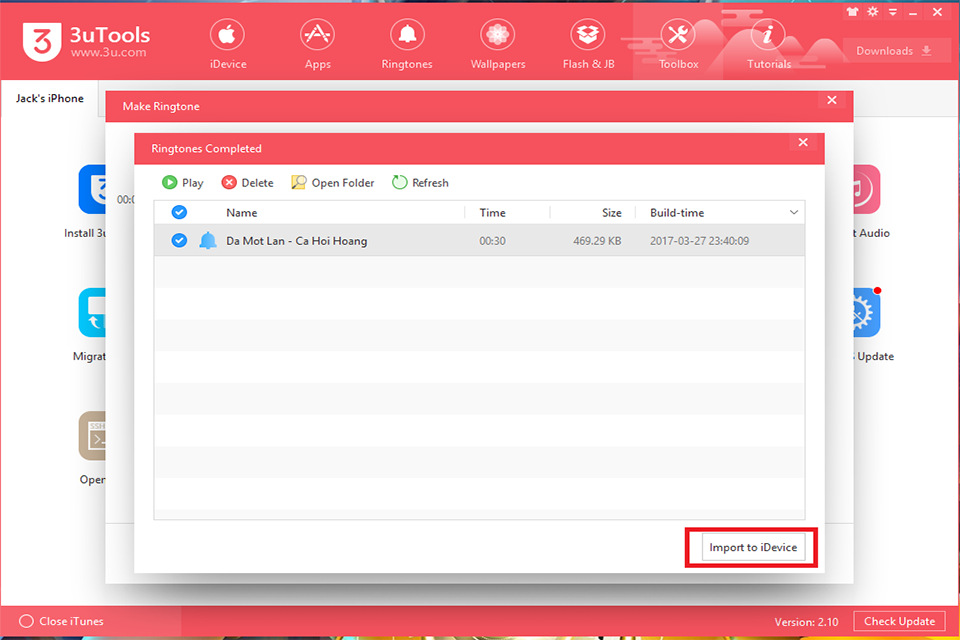Delete the selected ringtone
This screenshot has width=960, height=640.
tap(247, 183)
